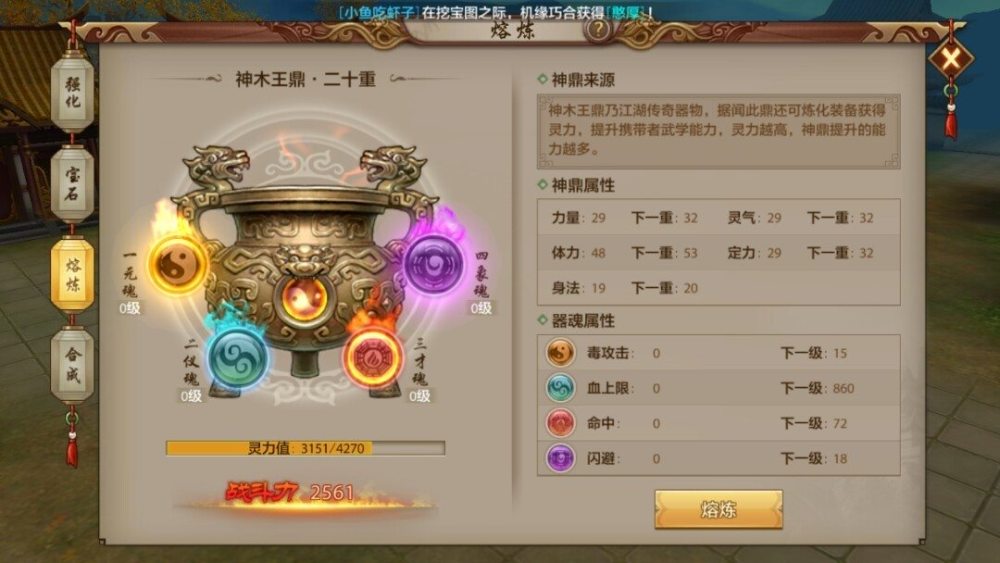Click player name 小鱼吃虾子 in announcement
This screenshot has width=1000, height=563.
pos(378,12)
